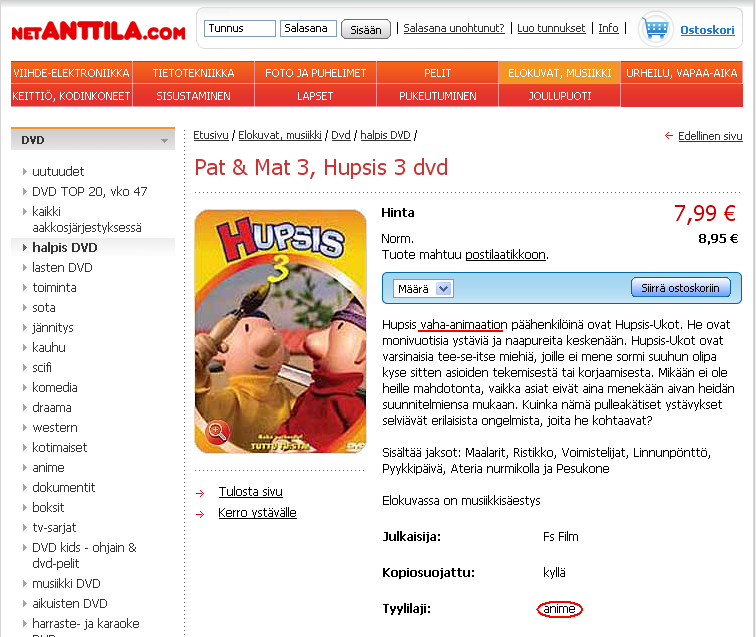Open the Määrä quantity dropdown
This screenshot has height=637, width=756.
point(423,288)
